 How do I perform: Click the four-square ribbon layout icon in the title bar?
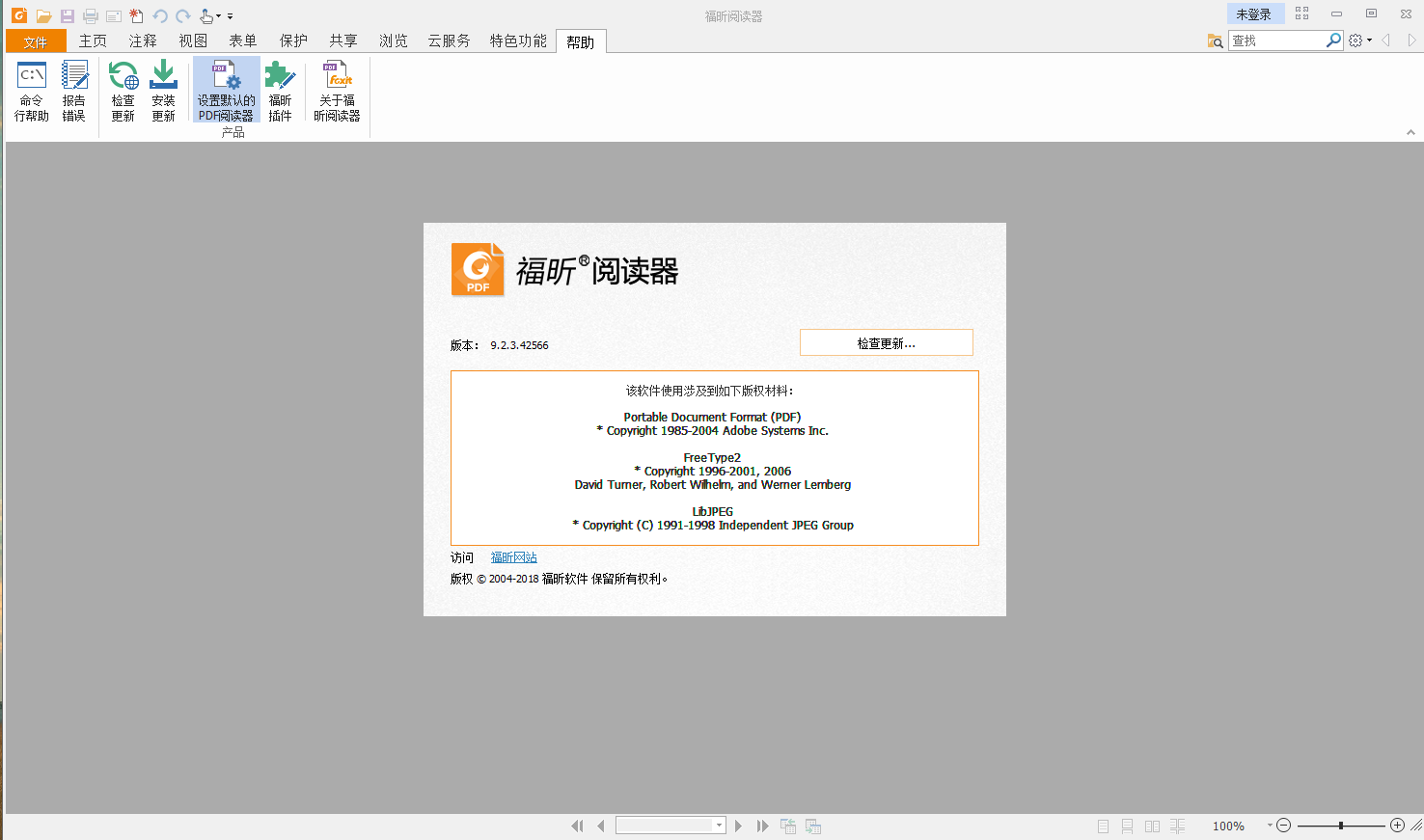tap(1301, 14)
